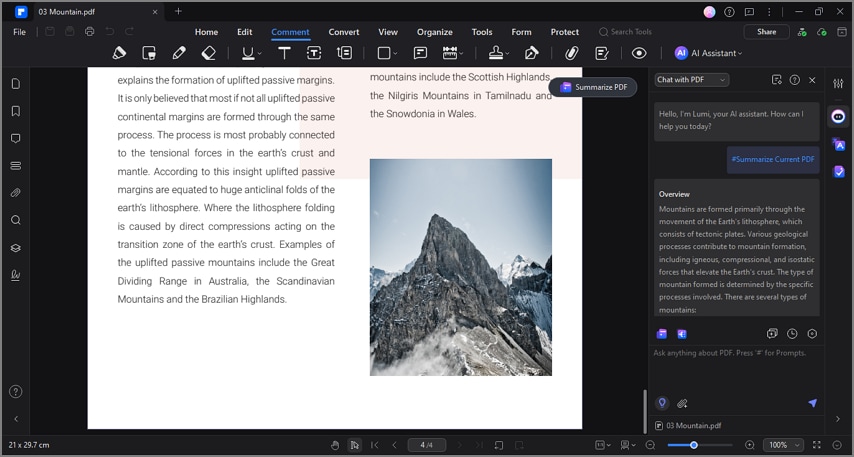Select the Typewriter text comment tool
The image size is (854, 457).
(x=284, y=53)
